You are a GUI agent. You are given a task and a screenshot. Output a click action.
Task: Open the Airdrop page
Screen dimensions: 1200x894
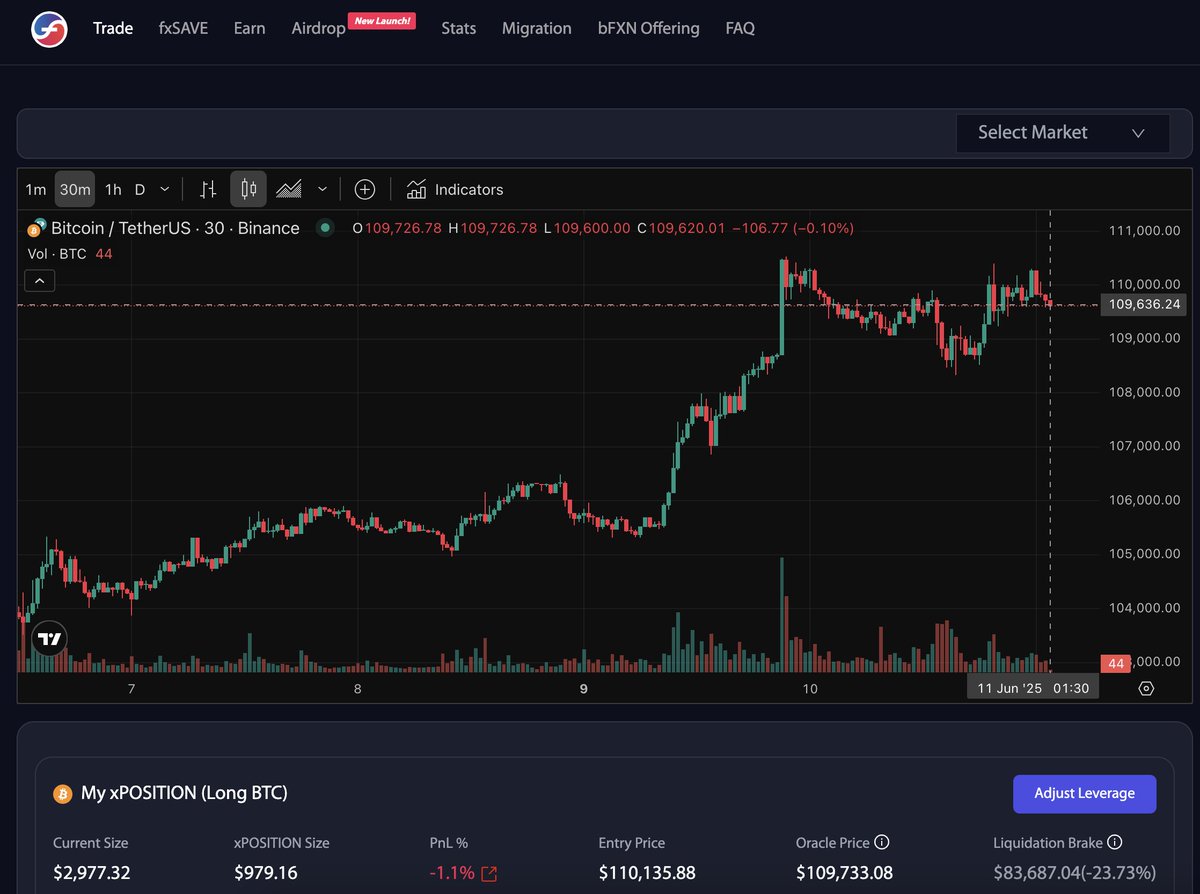coord(318,29)
